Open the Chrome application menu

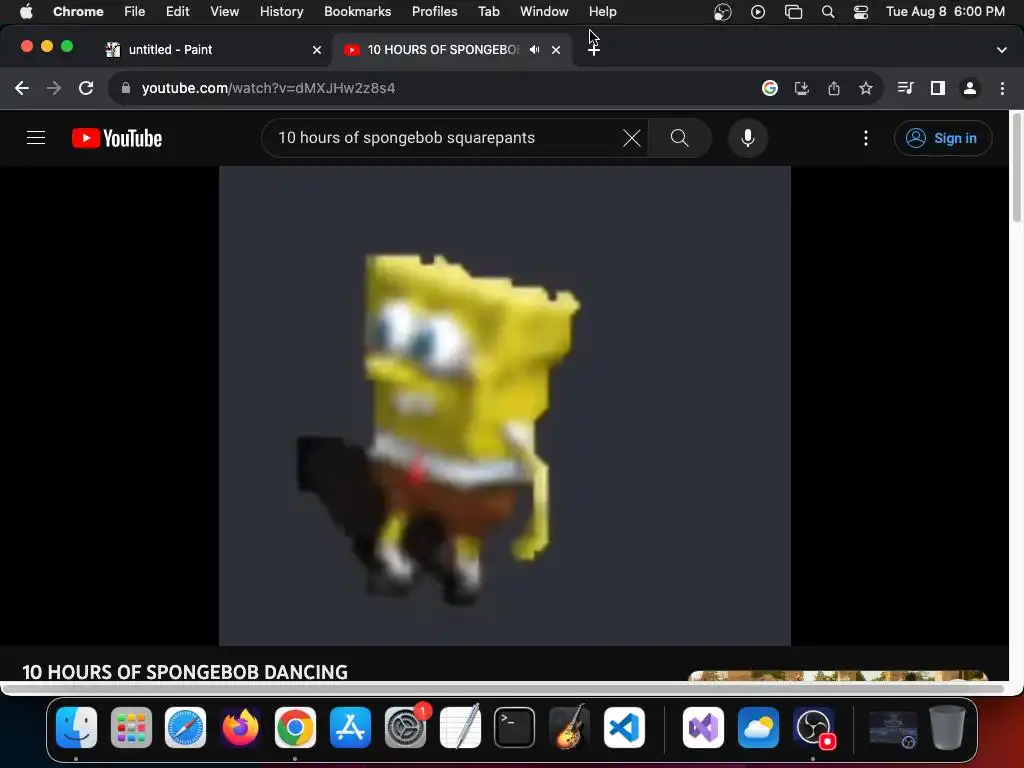[78, 12]
